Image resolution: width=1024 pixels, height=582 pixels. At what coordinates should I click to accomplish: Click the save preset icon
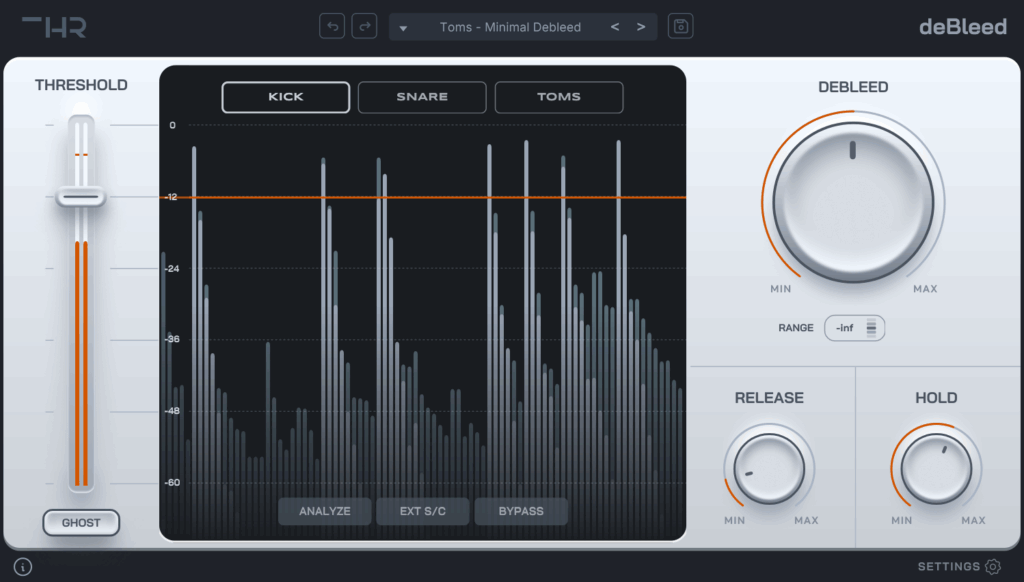click(x=681, y=26)
